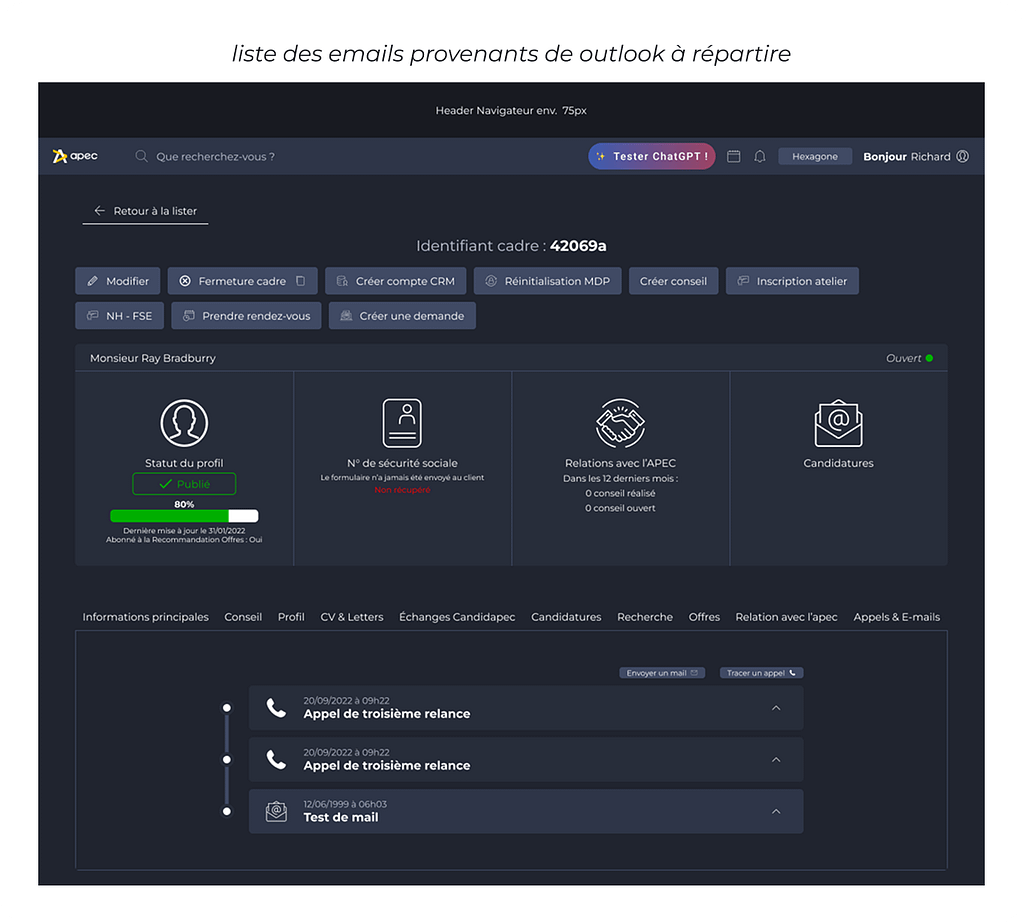Open the Échanges Candidapec tab
The width and height of the screenshot is (1023, 924).
tap(457, 617)
